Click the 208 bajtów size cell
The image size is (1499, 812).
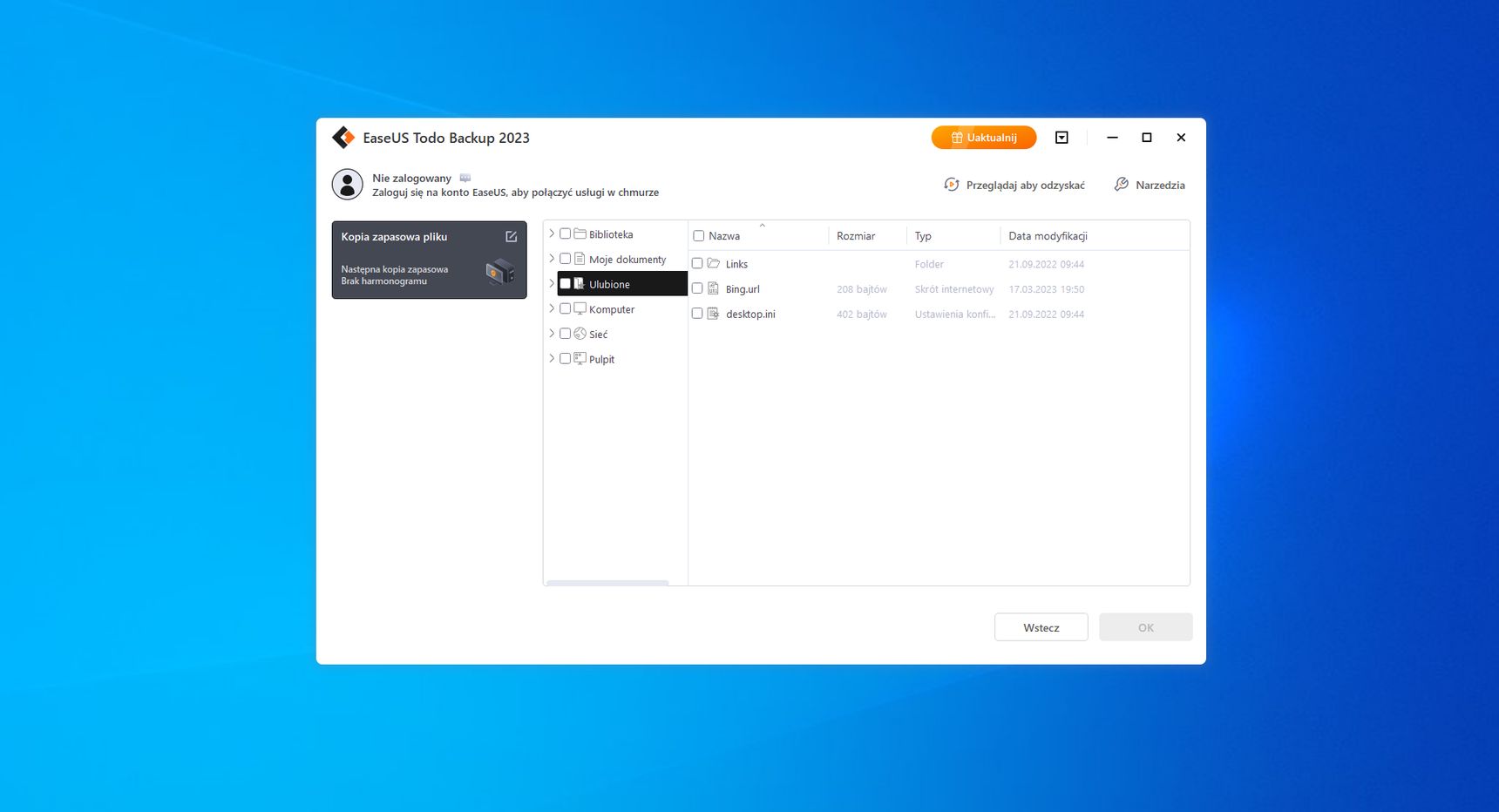click(862, 289)
